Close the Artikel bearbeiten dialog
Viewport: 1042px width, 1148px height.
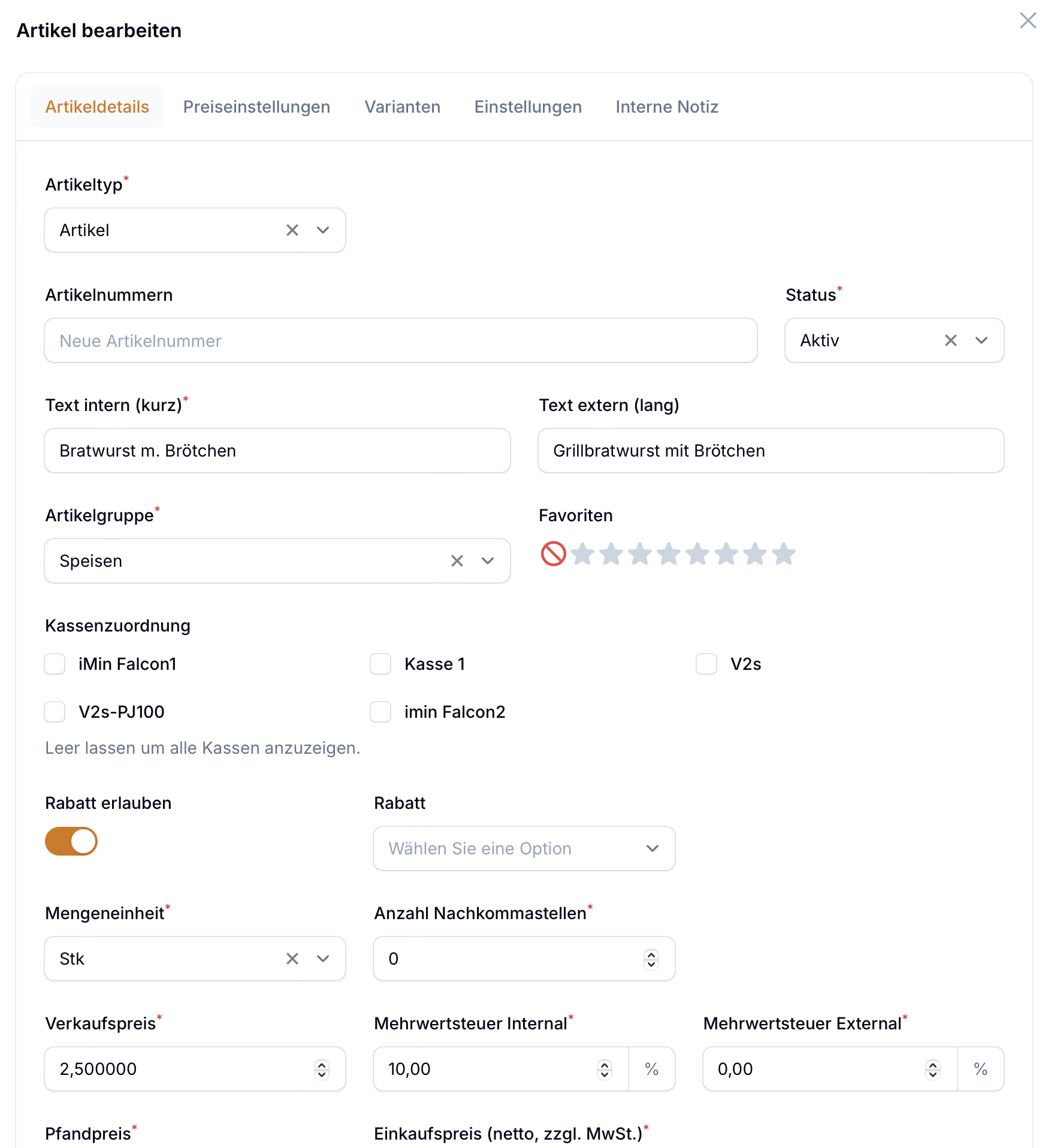coord(1028,21)
